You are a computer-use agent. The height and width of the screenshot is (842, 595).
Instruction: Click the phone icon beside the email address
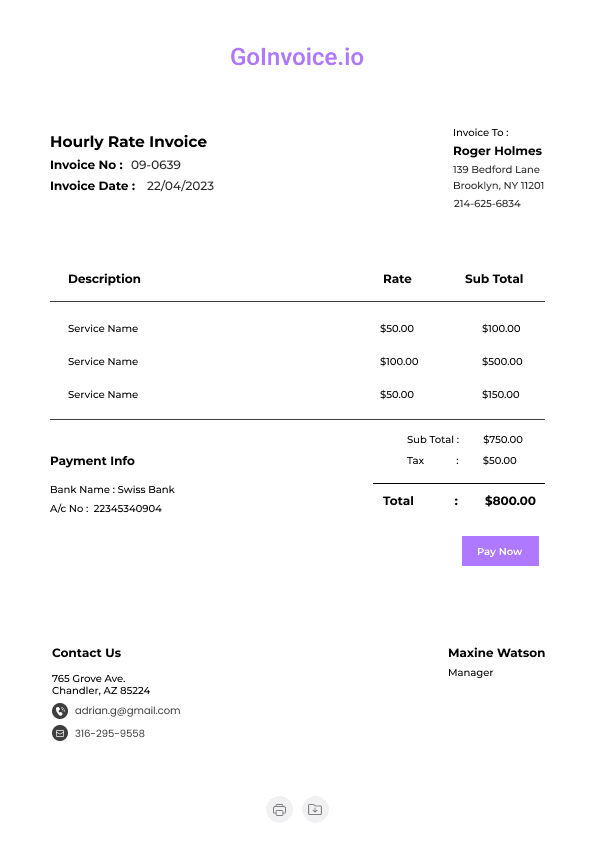coord(60,711)
